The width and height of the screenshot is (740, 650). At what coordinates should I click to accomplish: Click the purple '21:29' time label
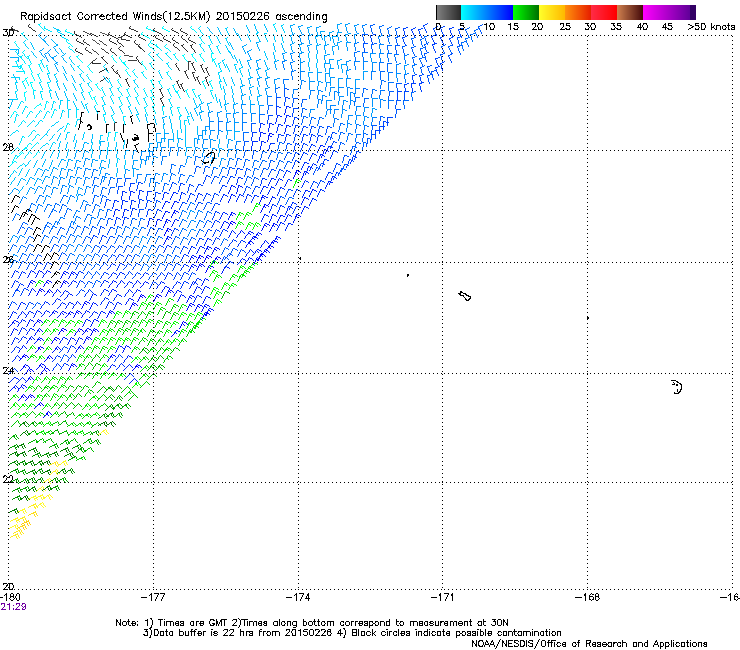[13, 607]
